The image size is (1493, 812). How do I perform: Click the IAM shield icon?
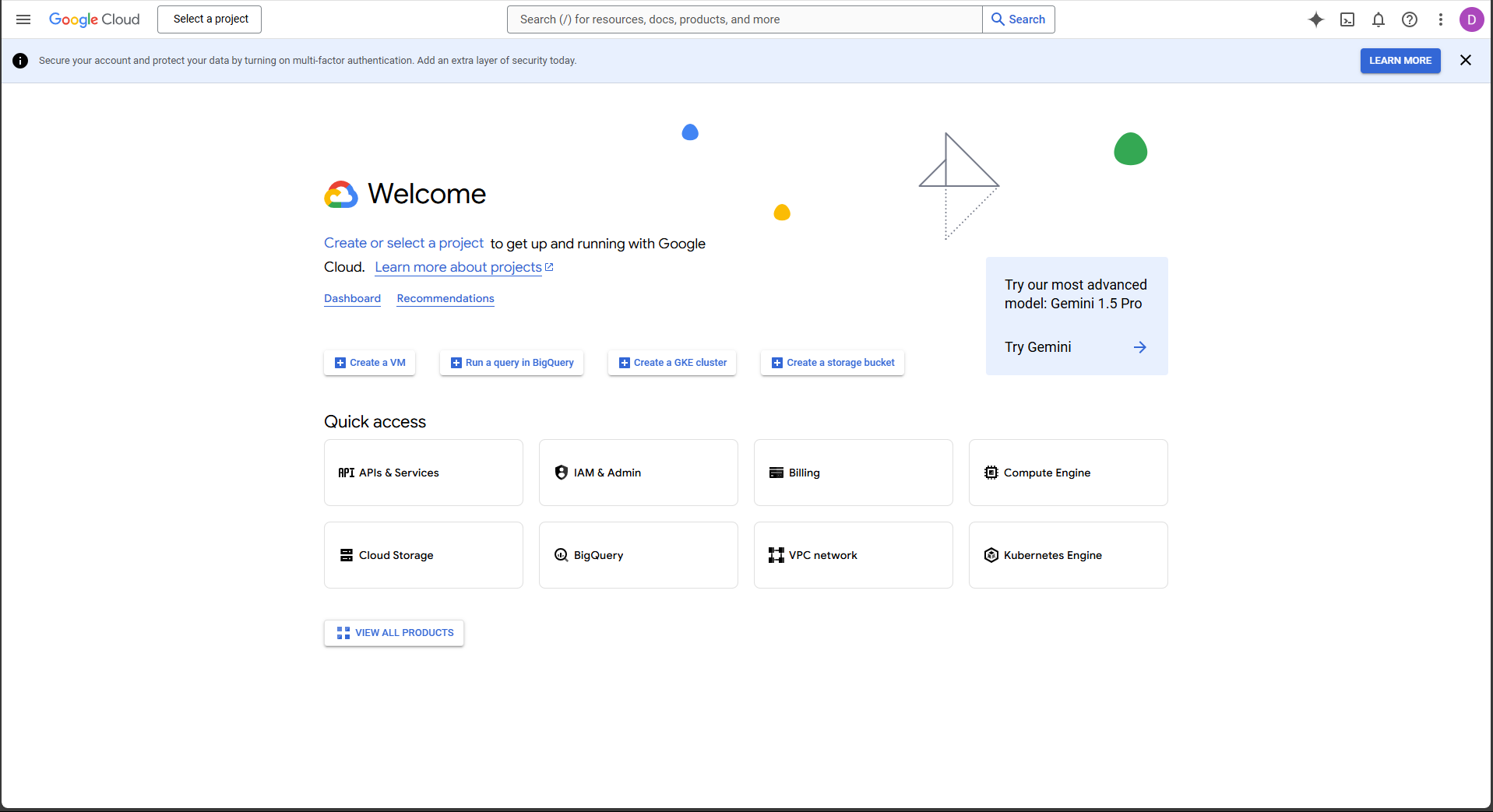[x=562, y=473]
